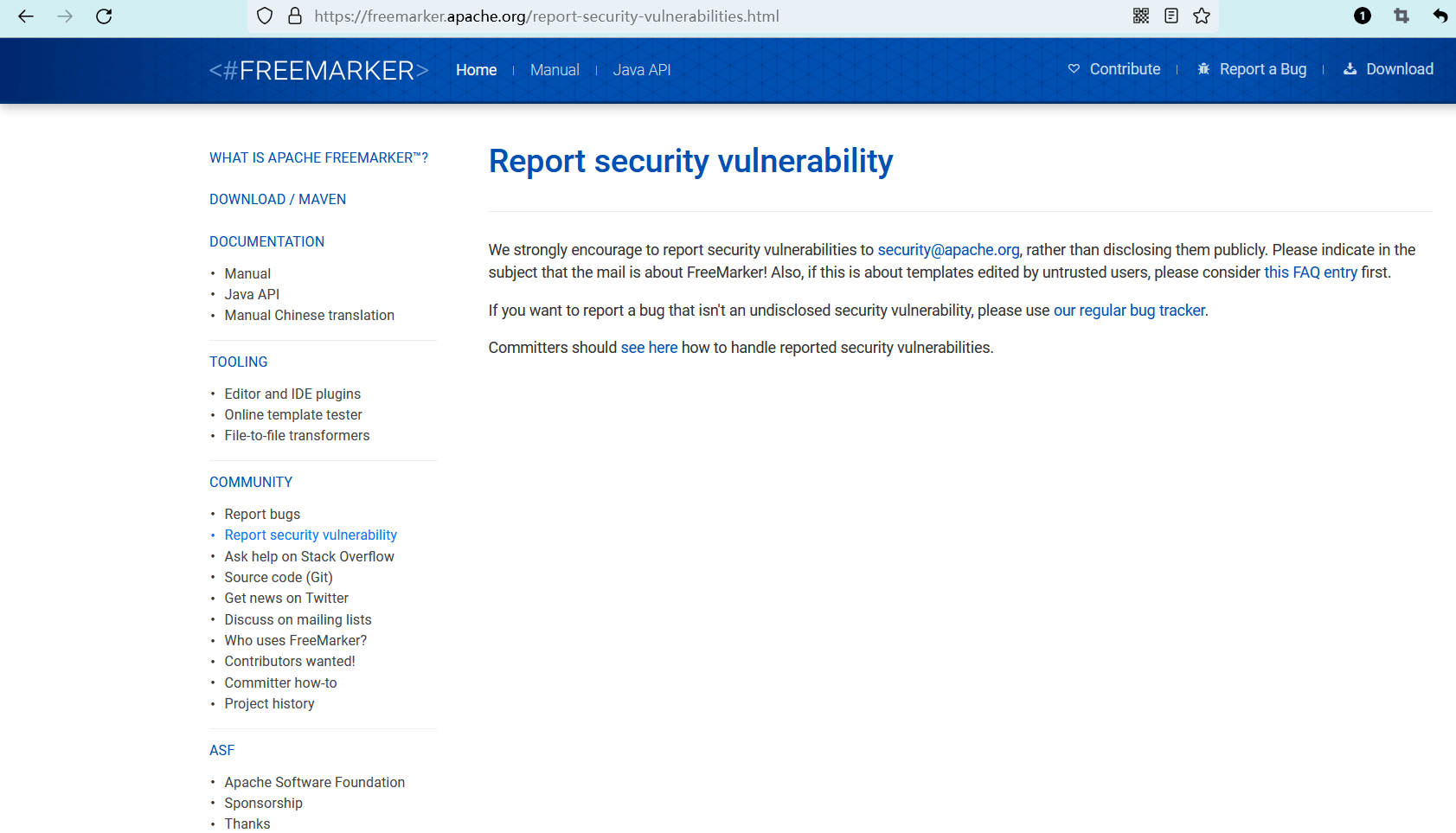
Task: Click the padlock site security icon
Action: click(x=295, y=16)
